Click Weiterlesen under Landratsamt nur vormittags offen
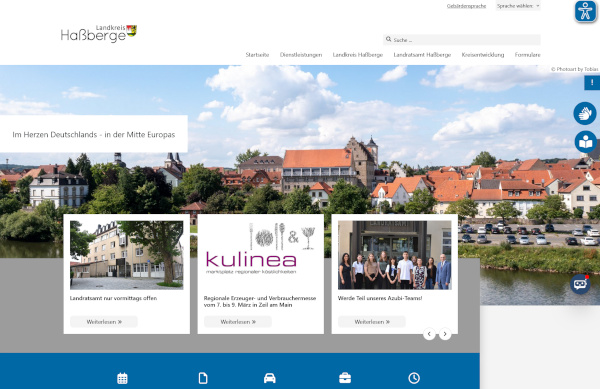 (x=104, y=322)
